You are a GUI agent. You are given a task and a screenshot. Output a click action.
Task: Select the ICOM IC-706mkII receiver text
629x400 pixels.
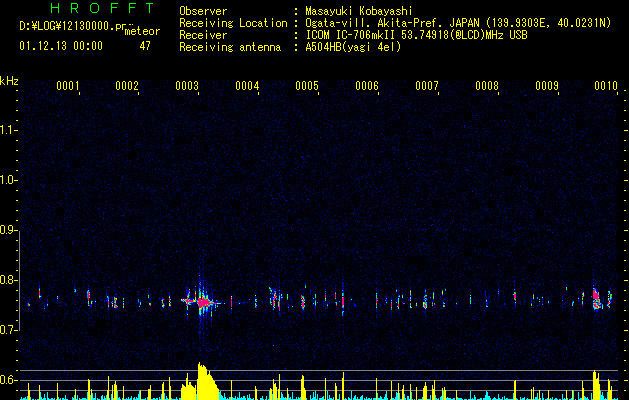point(416,35)
